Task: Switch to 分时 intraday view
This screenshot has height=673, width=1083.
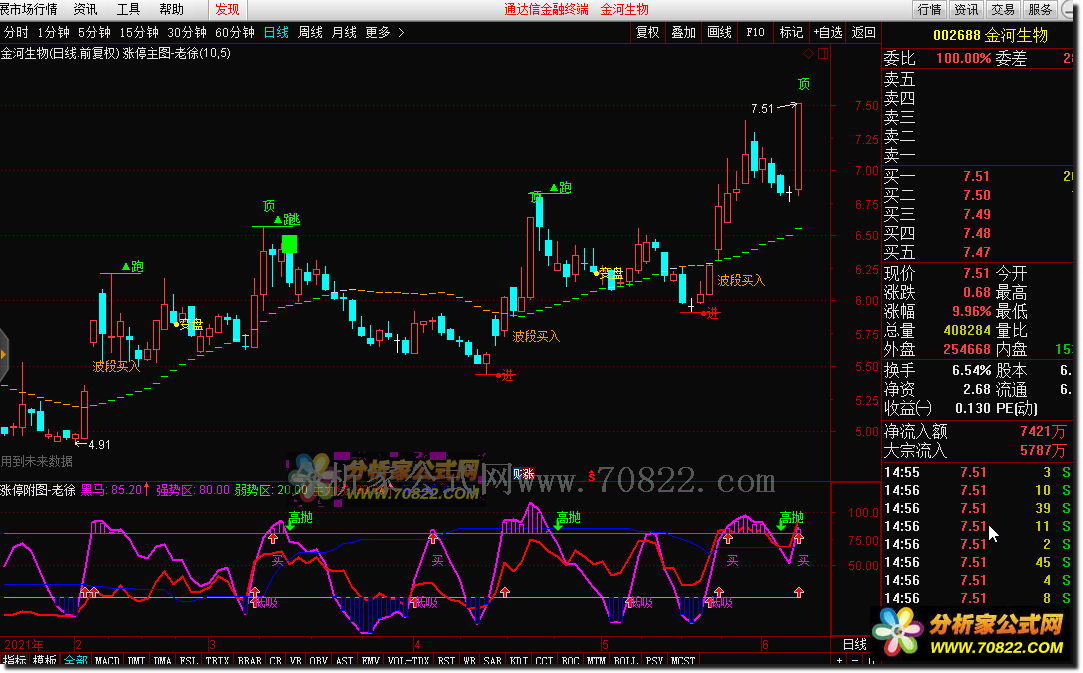Action: coord(17,32)
